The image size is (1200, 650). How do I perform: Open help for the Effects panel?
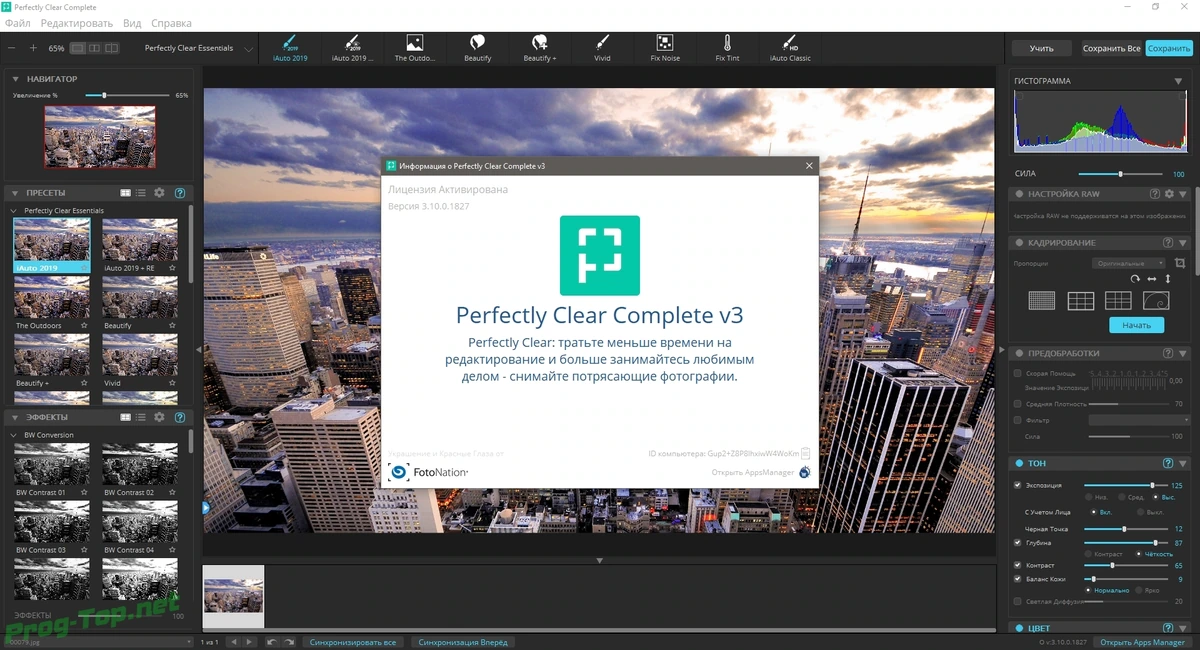point(180,417)
